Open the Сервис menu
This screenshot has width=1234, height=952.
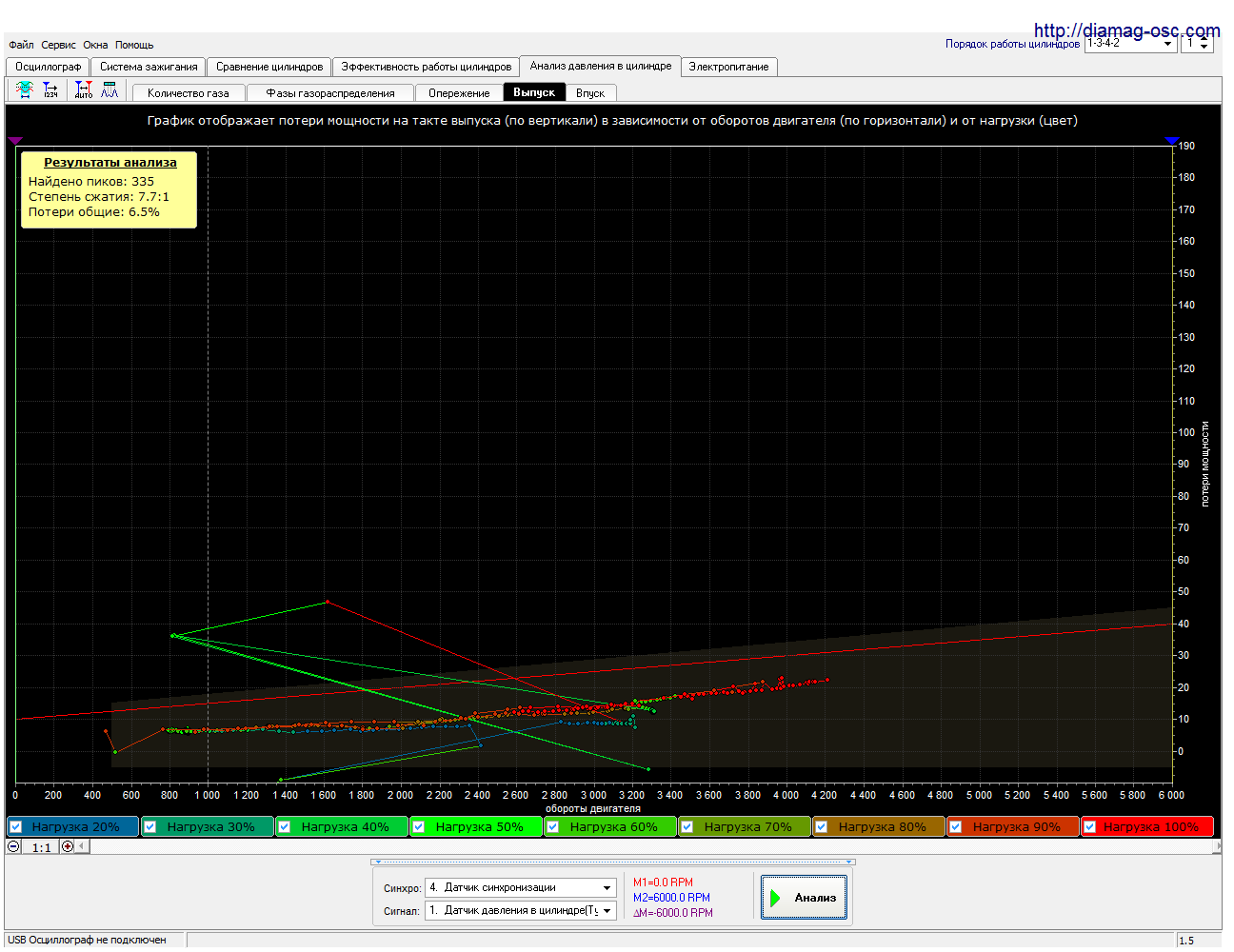58,45
